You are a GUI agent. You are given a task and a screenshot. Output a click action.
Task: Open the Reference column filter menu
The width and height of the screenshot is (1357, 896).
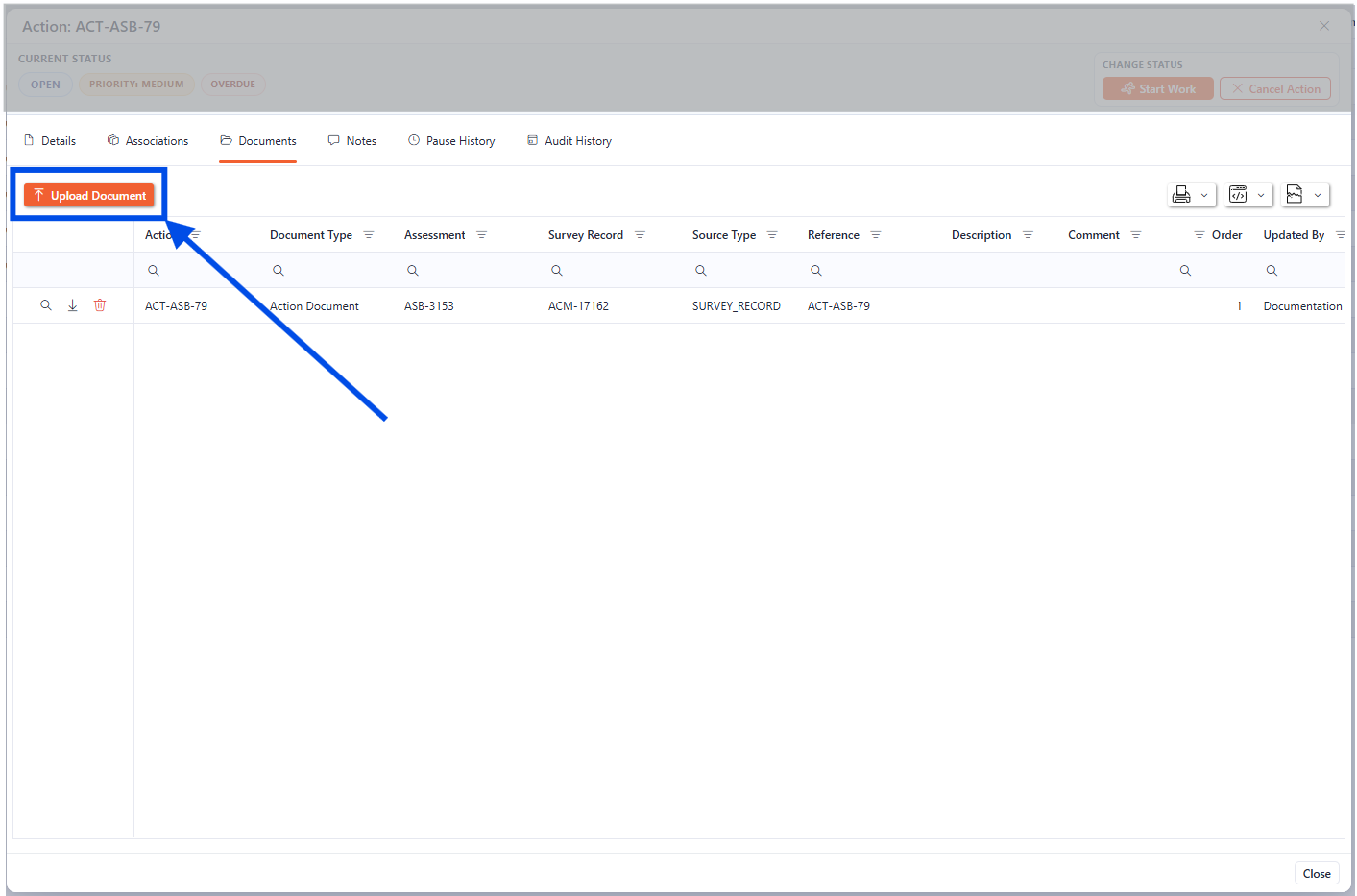coord(875,234)
